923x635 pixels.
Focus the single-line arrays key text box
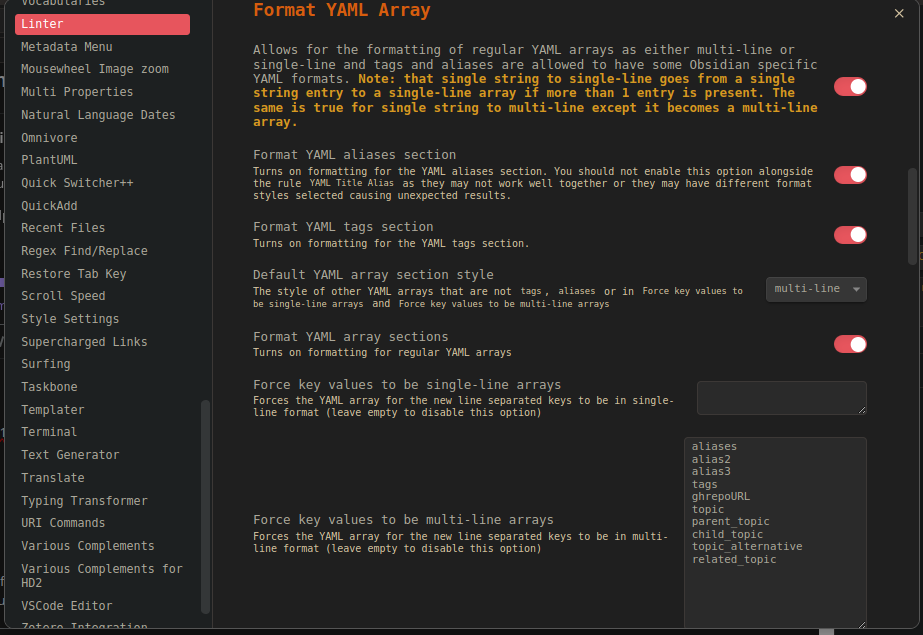point(782,398)
